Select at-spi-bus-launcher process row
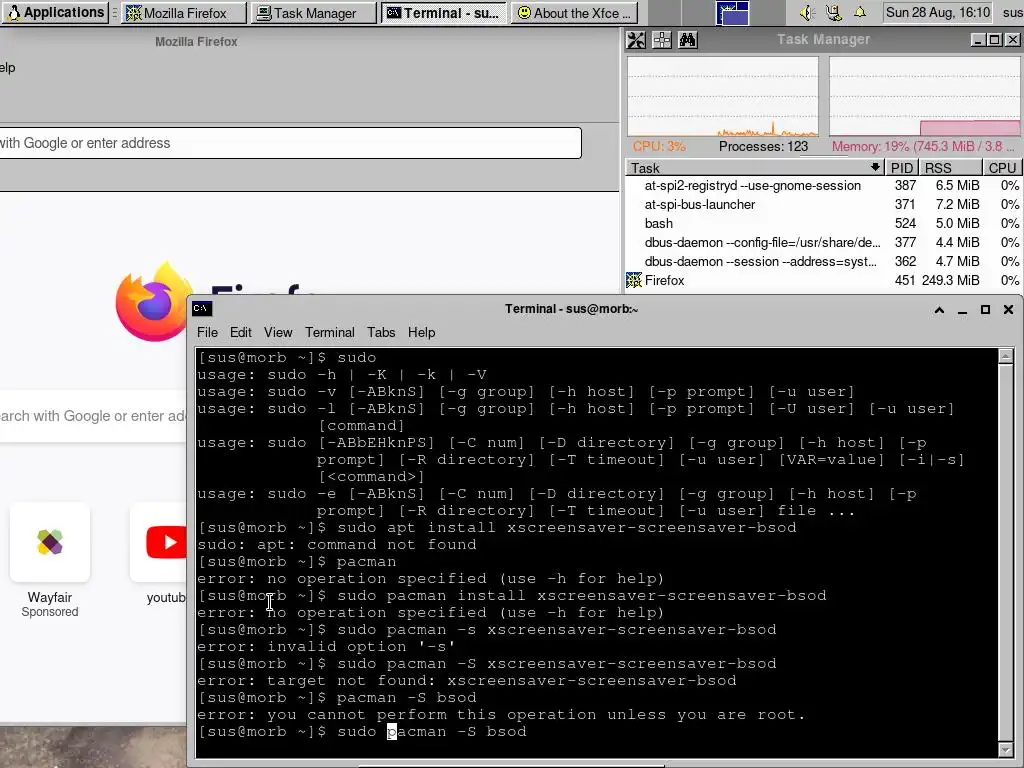This screenshot has height=768, width=1024. pos(824,204)
